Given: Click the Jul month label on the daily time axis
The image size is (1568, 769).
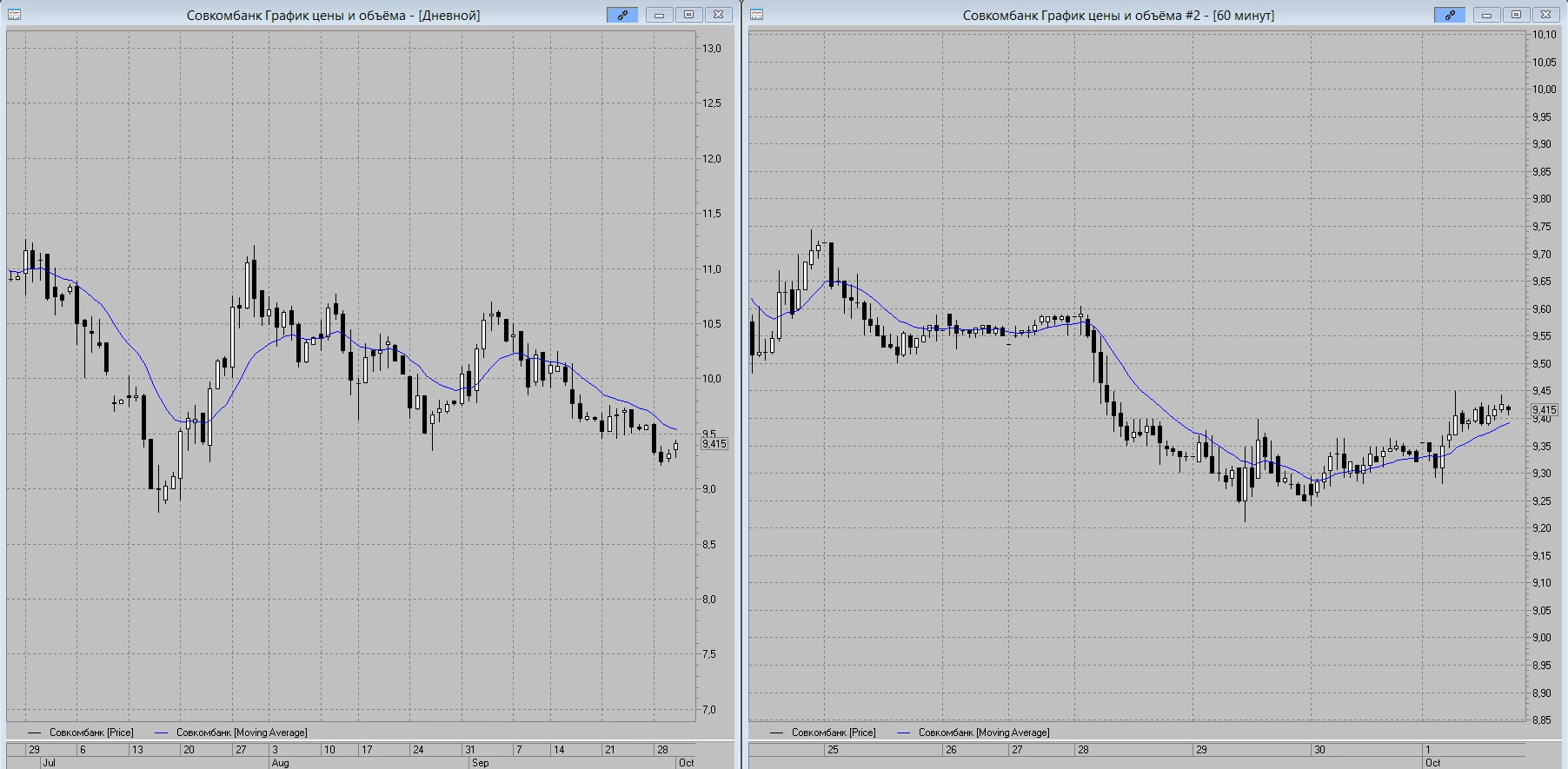Looking at the screenshot, I should pyautogui.click(x=49, y=763).
